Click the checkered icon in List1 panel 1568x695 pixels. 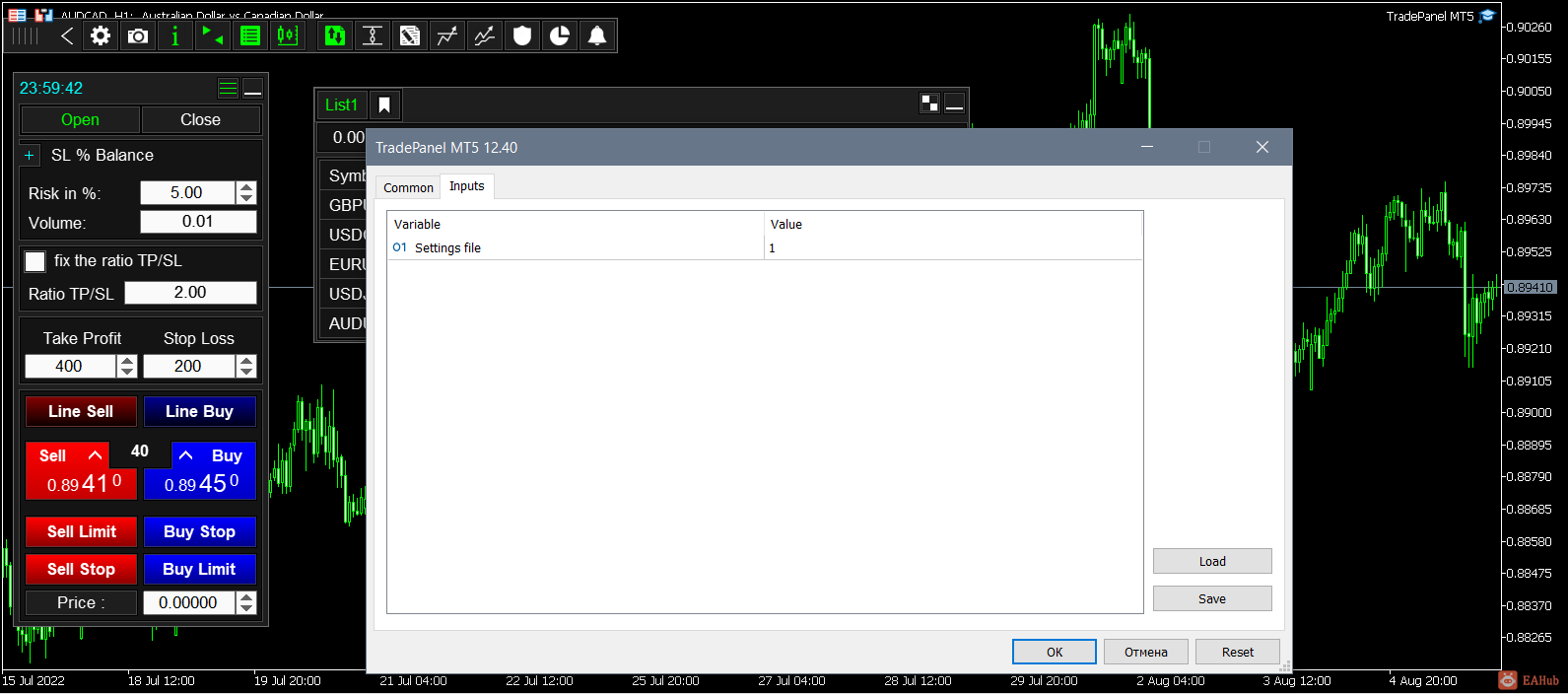929,104
